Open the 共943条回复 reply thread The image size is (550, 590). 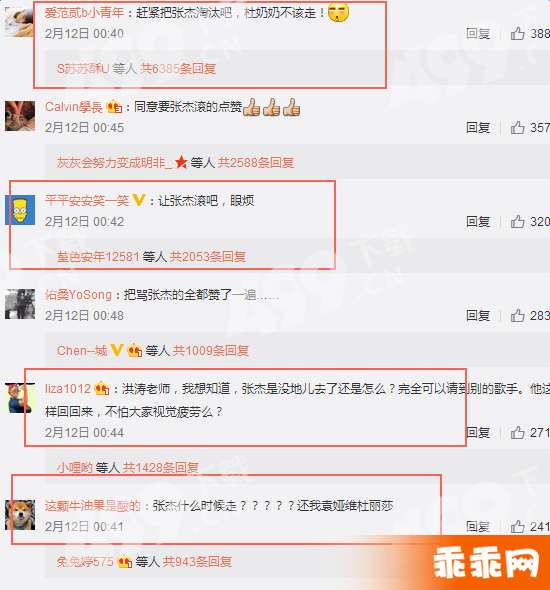[x=197, y=561]
